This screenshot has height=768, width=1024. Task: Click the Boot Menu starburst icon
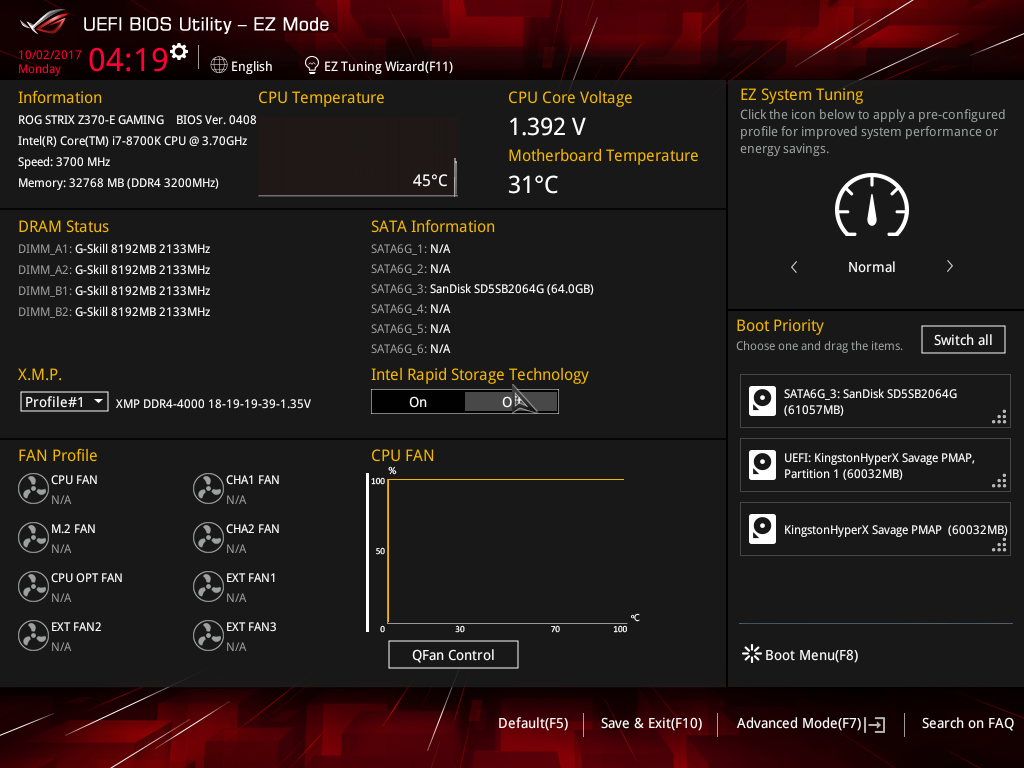click(x=751, y=654)
